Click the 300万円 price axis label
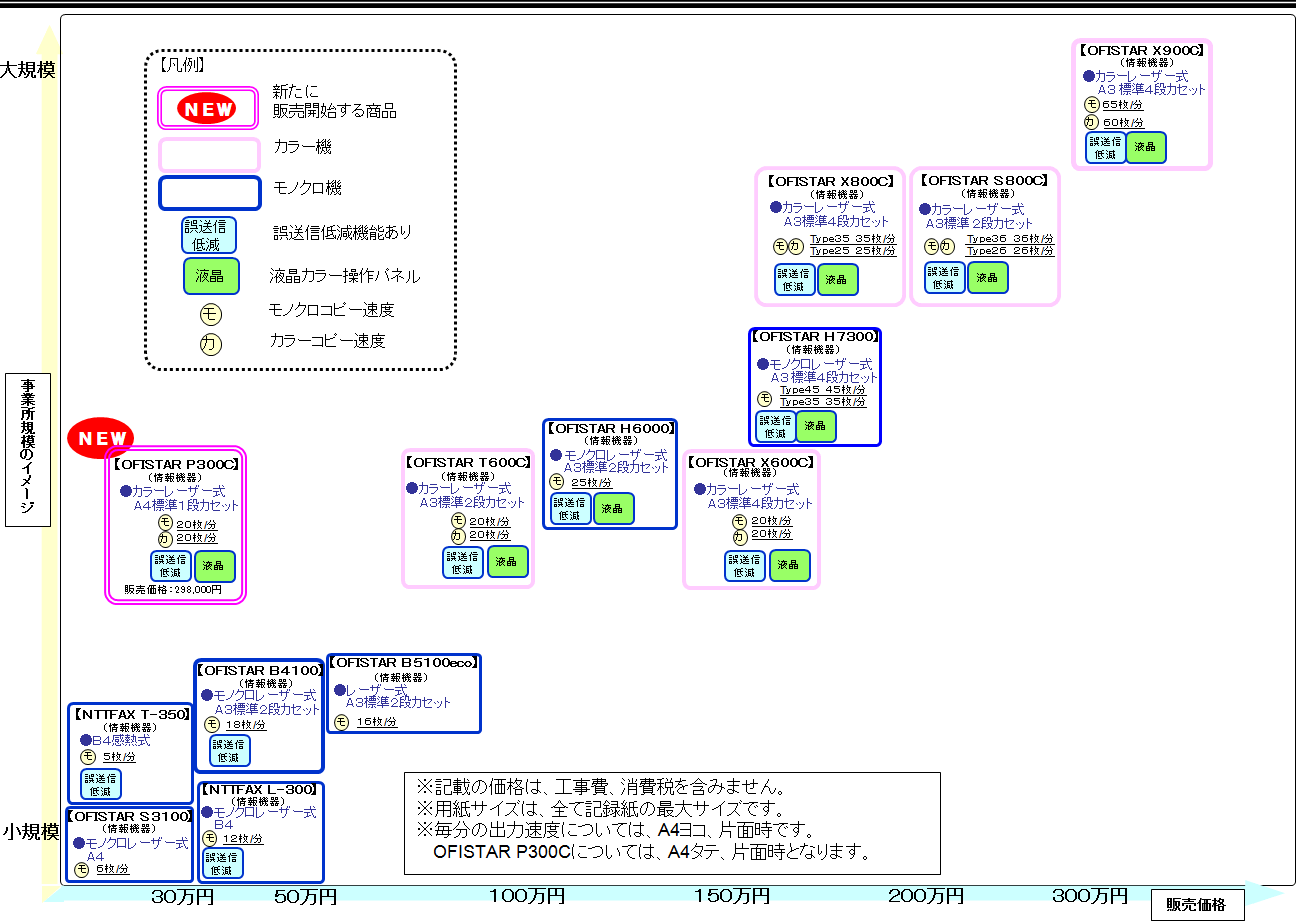 pyautogui.click(x=1090, y=896)
